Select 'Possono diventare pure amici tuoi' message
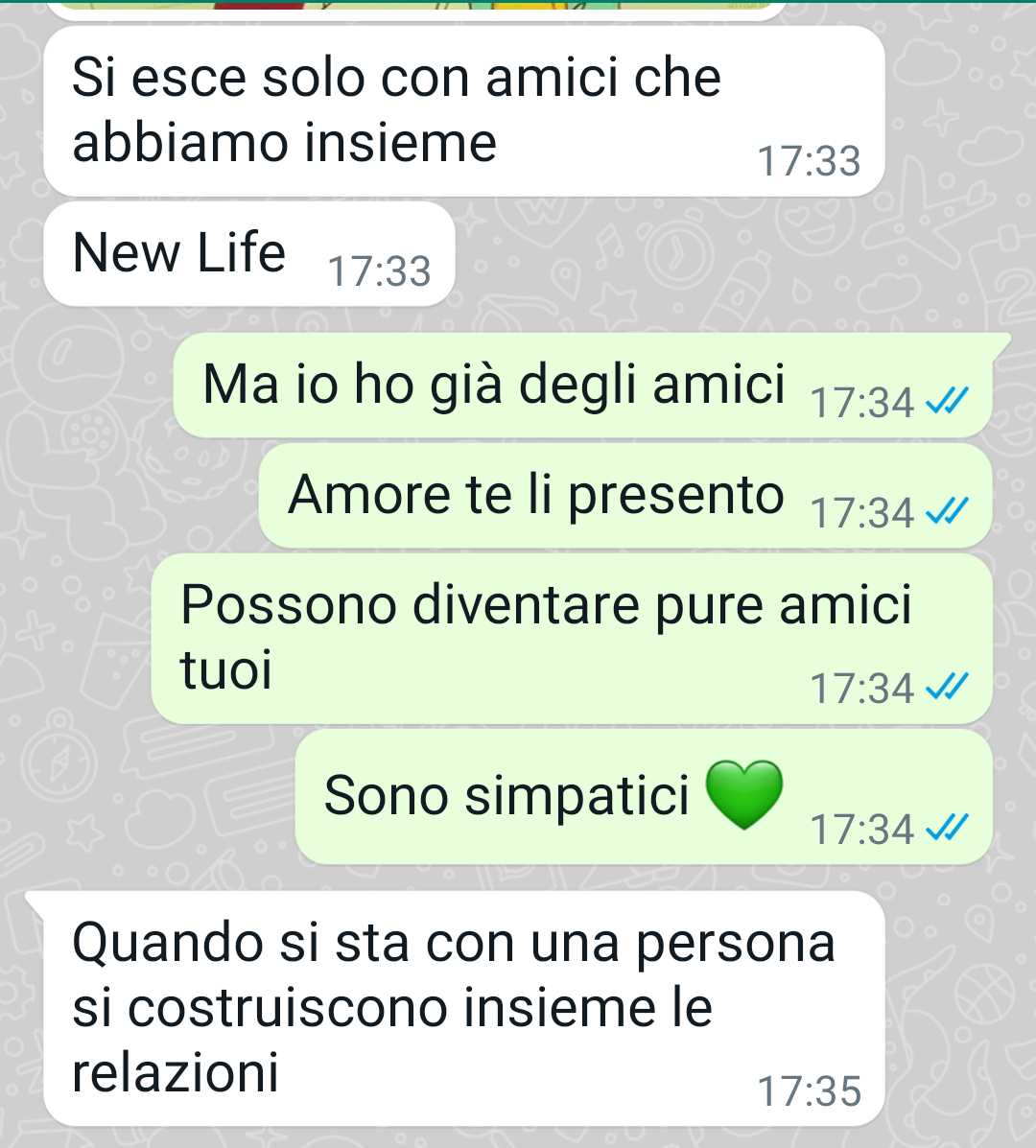Image resolution: width=1036 pixels, height=1148 pixels. click(572, 639)
